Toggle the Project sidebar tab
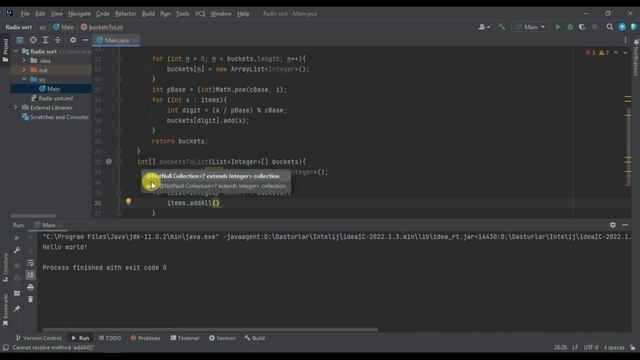Screen dimensions: 640x360 coord(5,50)
